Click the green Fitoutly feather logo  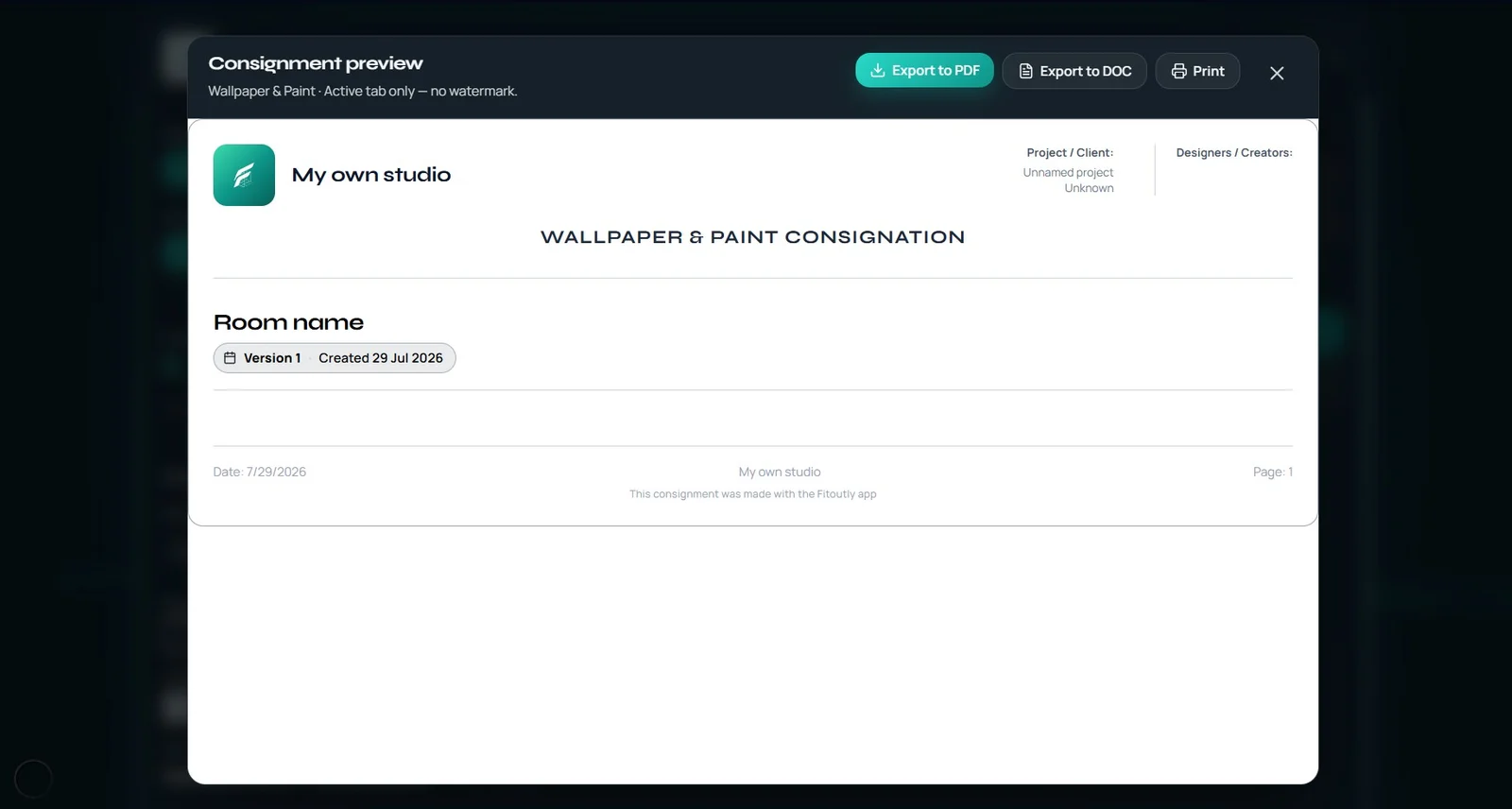[244, 175]
